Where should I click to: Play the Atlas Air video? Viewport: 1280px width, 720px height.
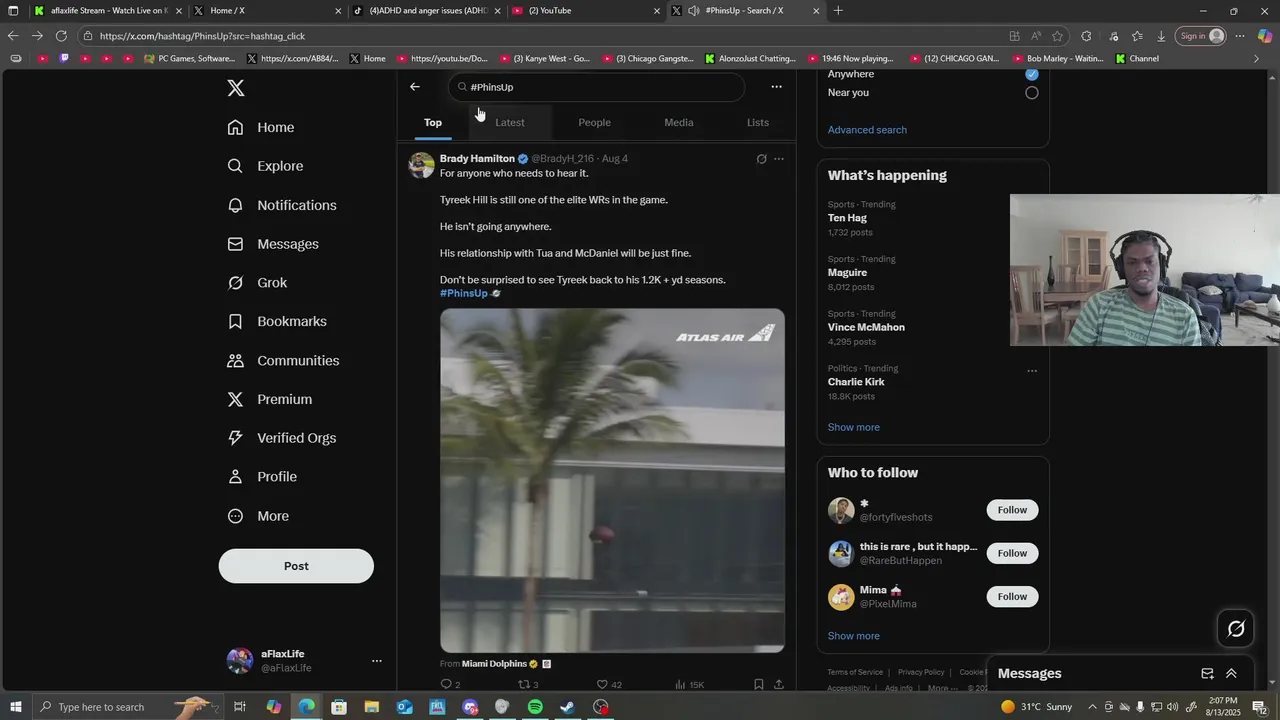(x=612, y=480)
